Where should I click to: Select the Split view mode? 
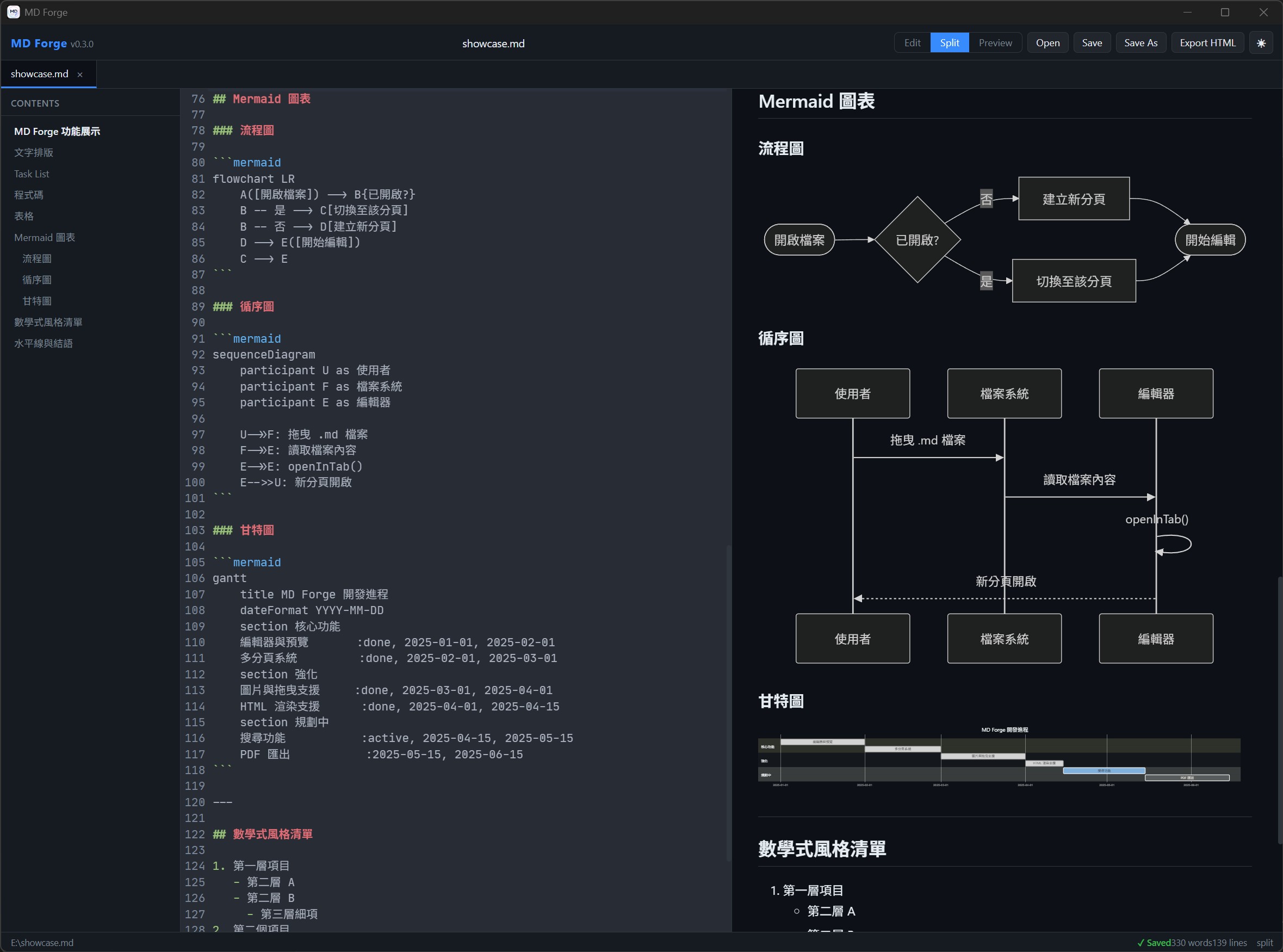pos(950,43)
